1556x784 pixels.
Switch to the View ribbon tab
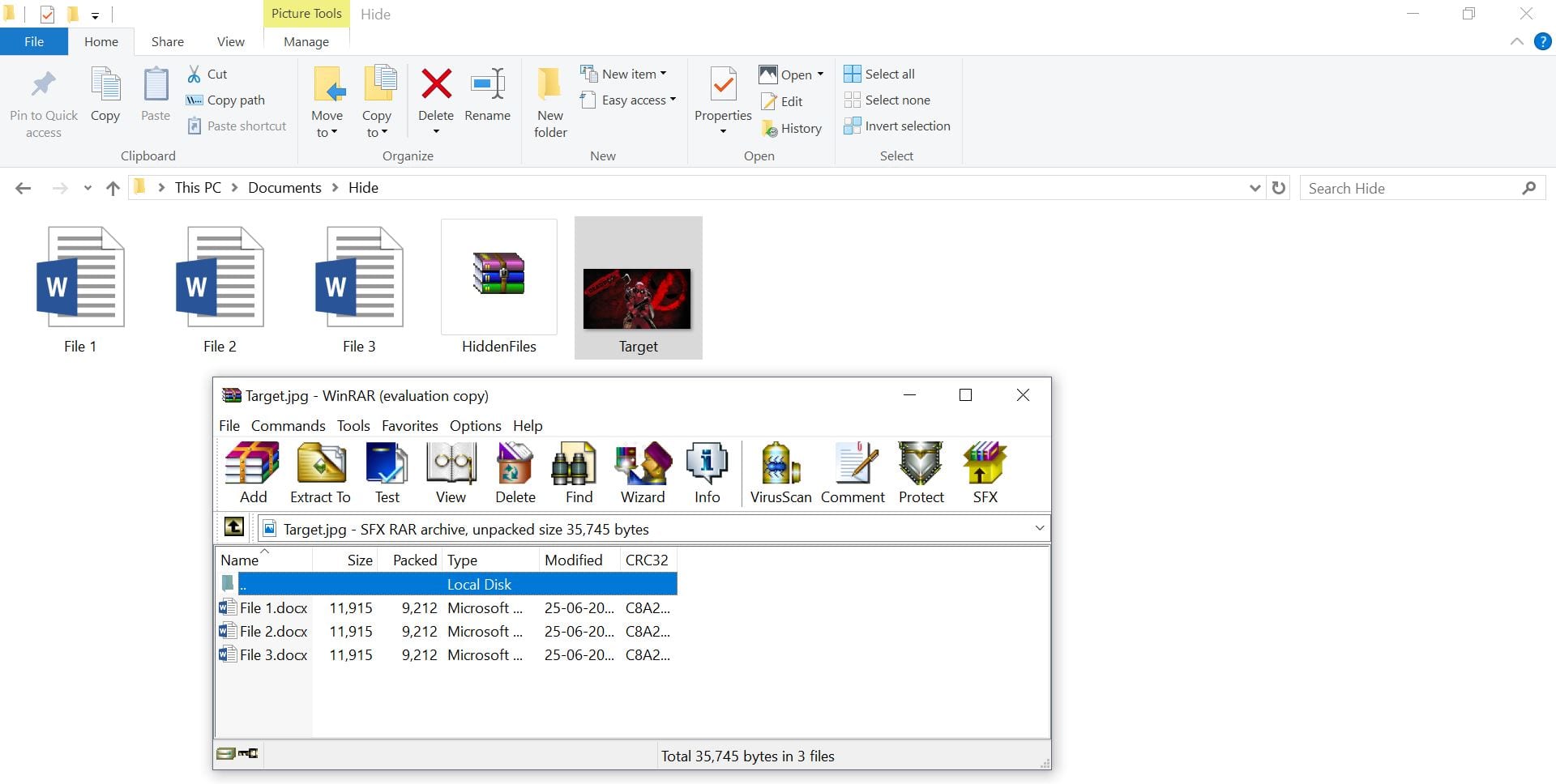[230, 41]
